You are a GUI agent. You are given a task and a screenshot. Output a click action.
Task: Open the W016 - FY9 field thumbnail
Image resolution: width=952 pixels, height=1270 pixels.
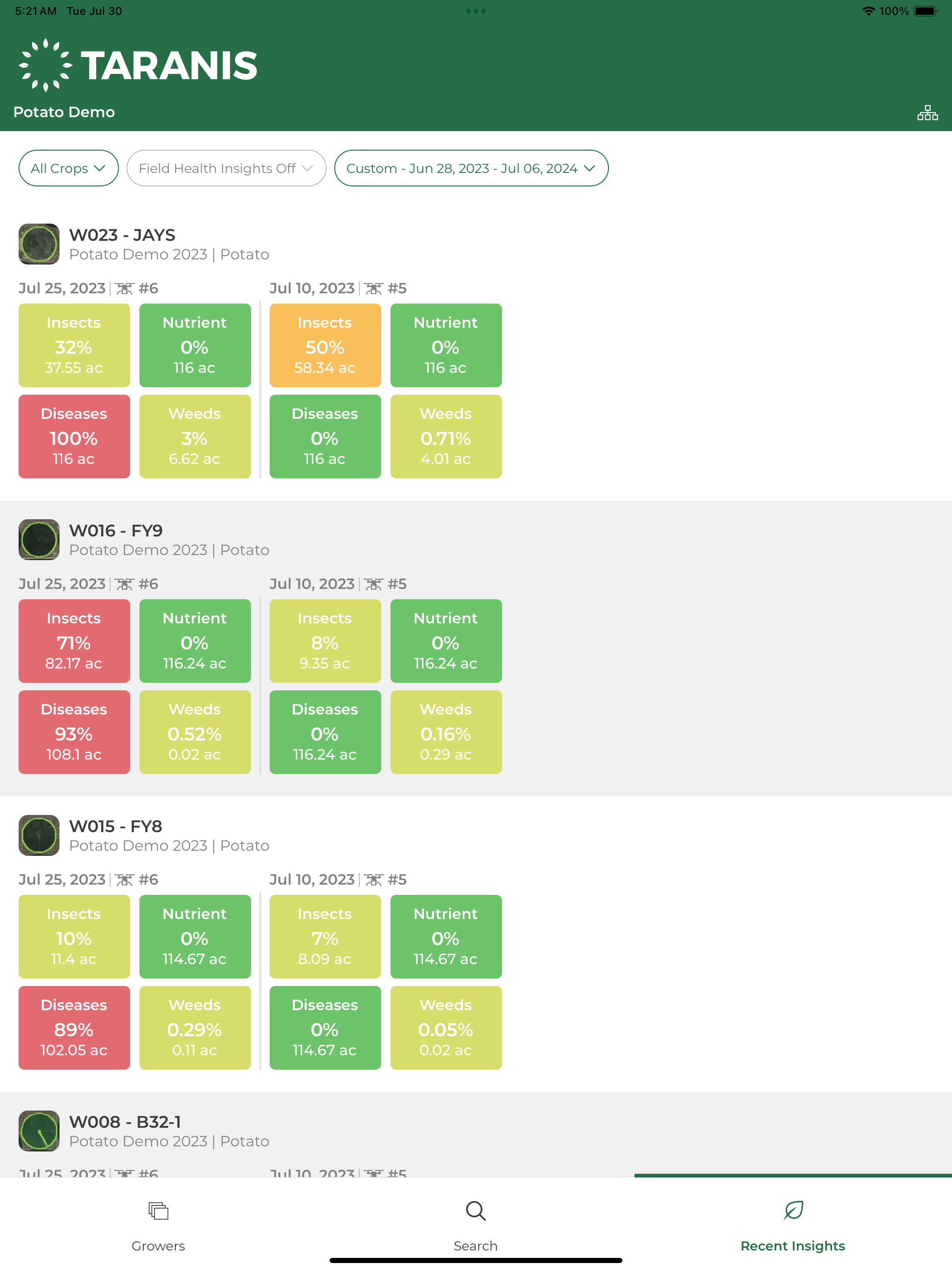(x=39, y=540)
